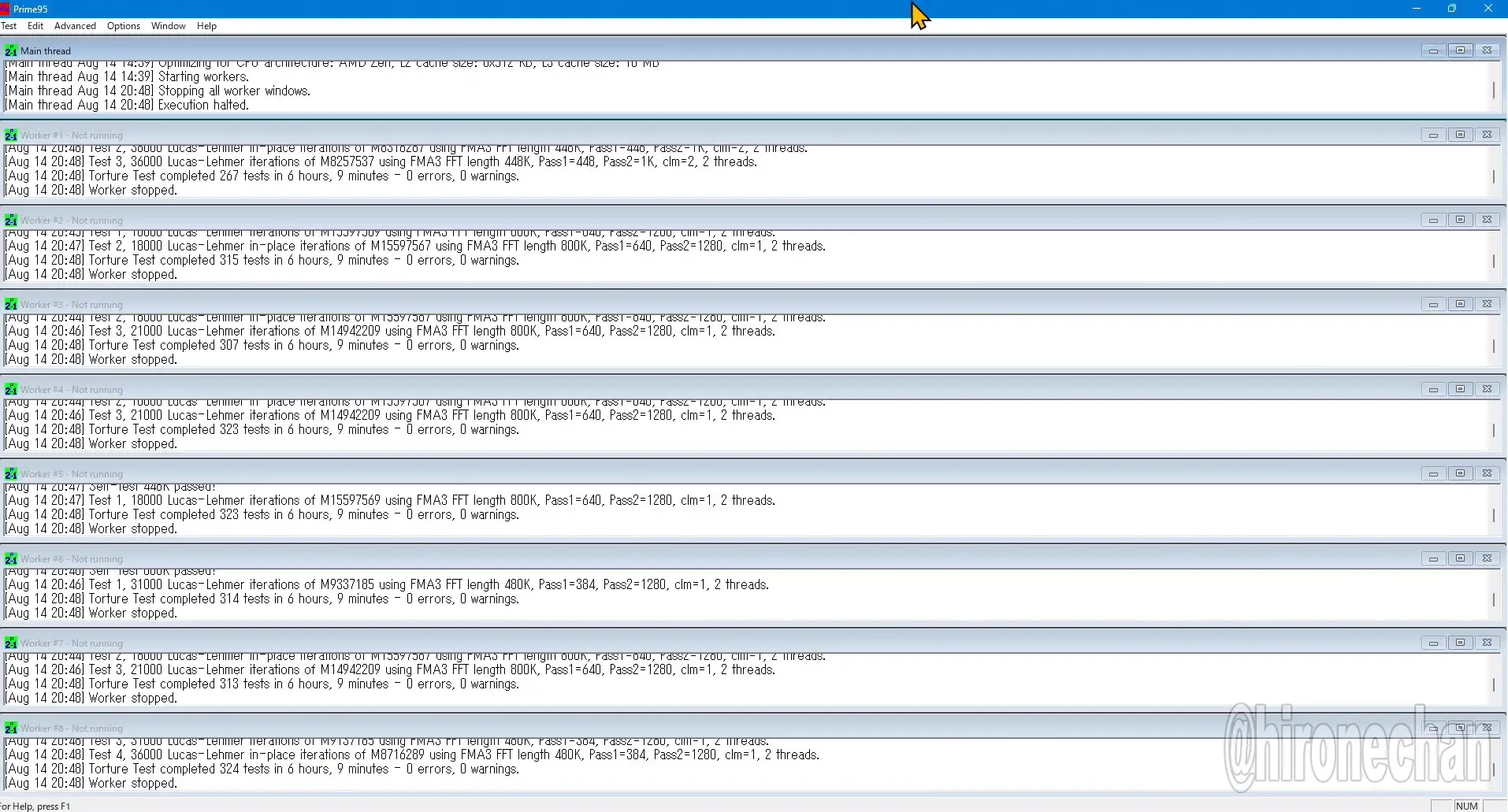Close the Worker #6 child window
Screen dimensions: 1508x812
pos(1487,558)
